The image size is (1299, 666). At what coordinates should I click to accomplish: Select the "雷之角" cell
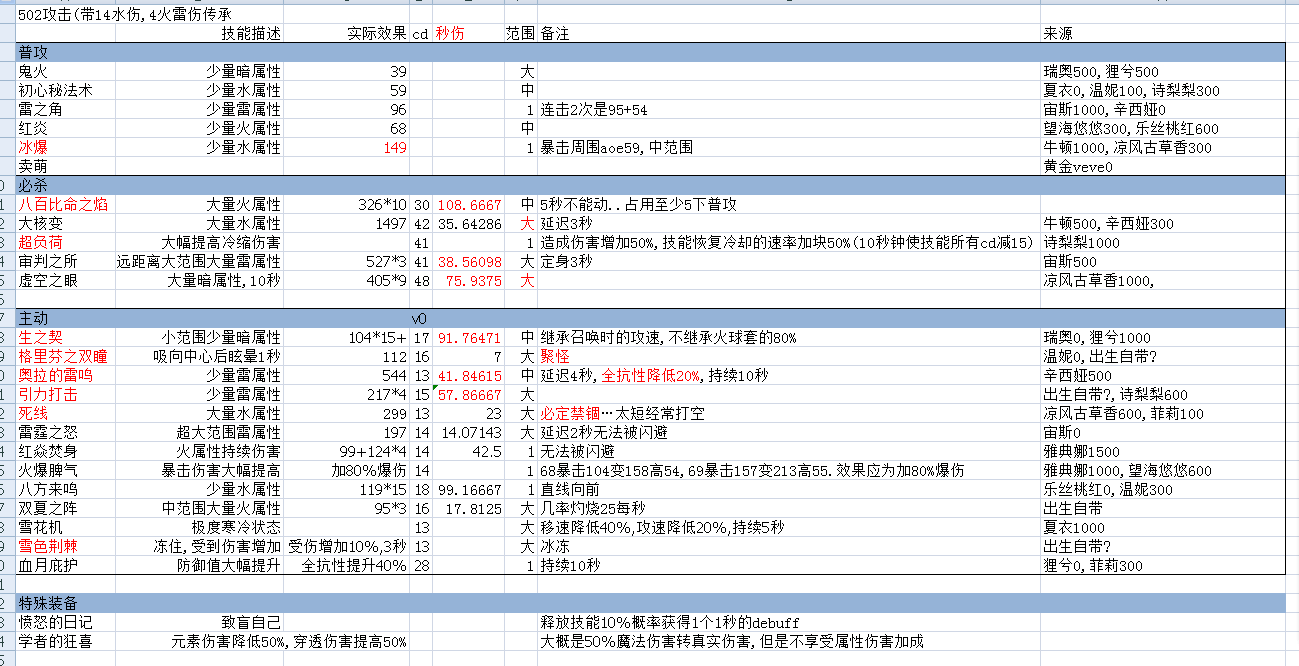coord(40,109)
